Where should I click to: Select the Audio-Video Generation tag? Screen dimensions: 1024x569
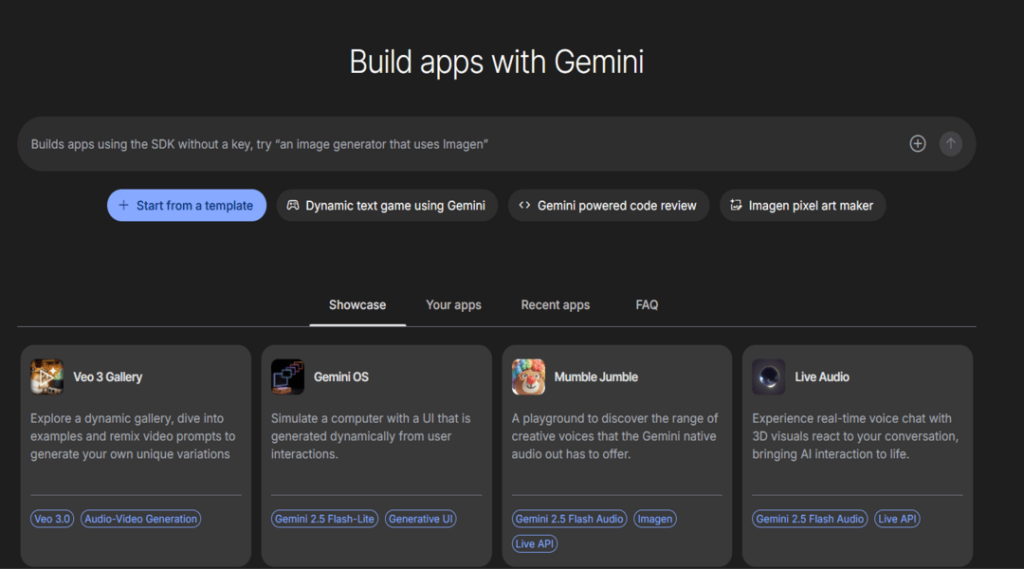tap(141, 519)
